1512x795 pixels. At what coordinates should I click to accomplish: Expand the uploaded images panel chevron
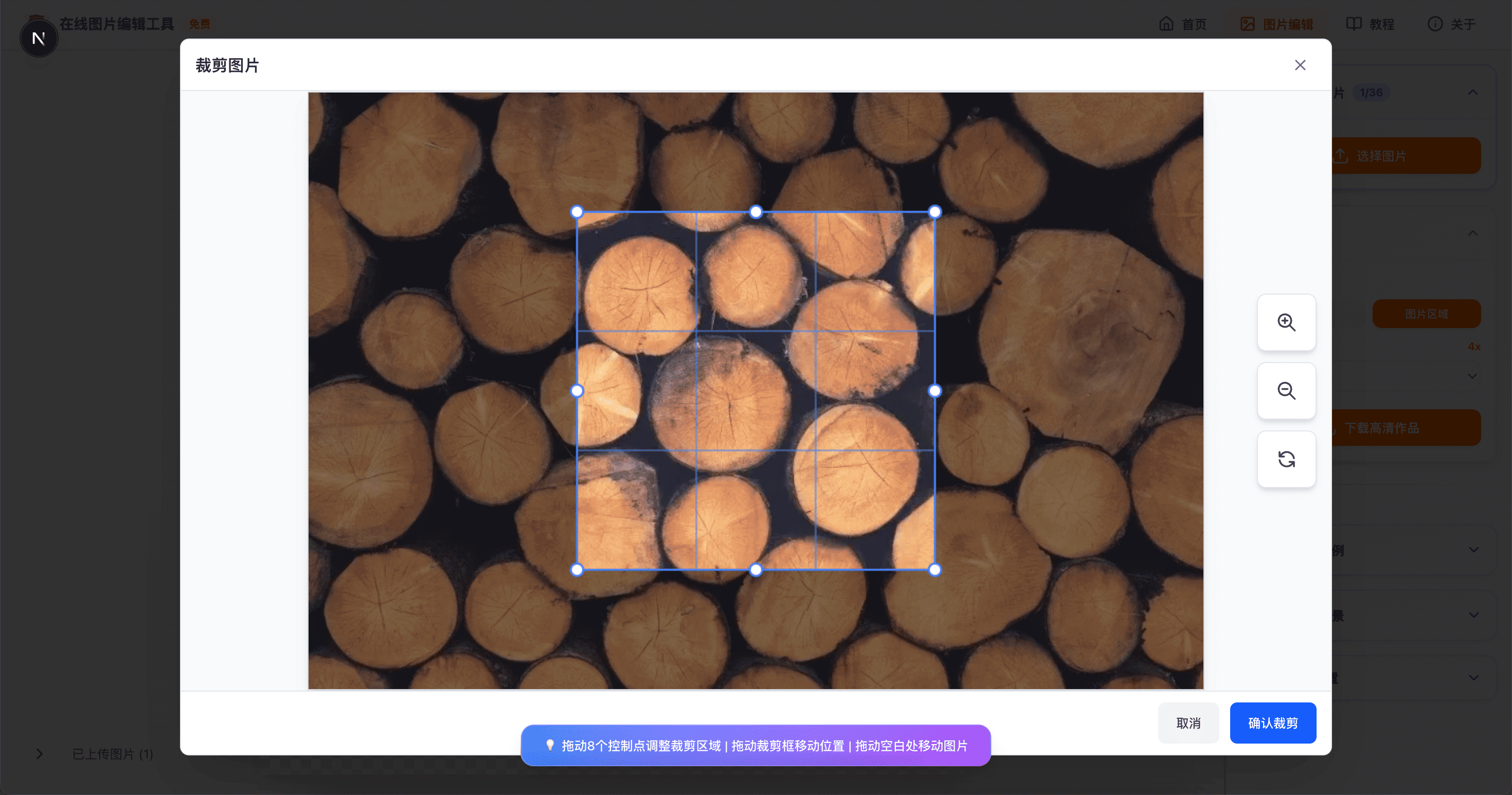pos(39,754)
